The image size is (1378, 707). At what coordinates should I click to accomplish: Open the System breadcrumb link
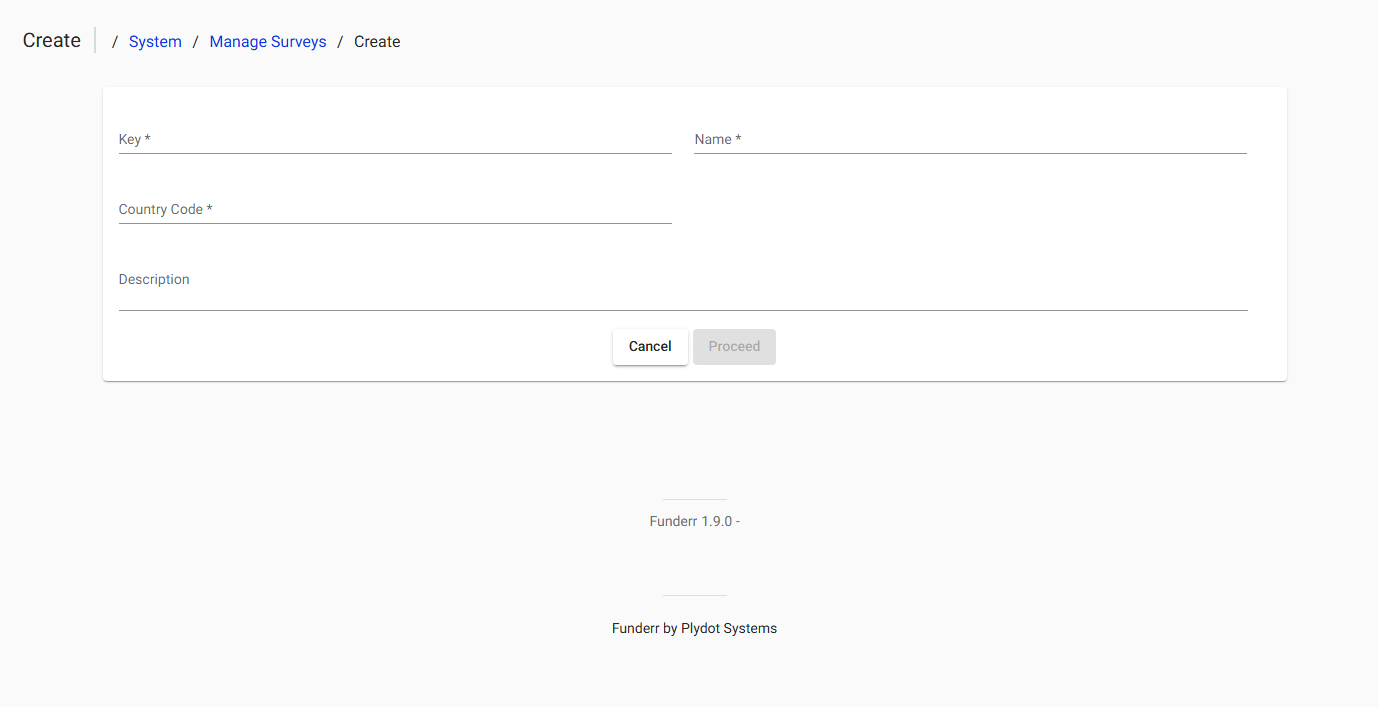tap(155, 41)
